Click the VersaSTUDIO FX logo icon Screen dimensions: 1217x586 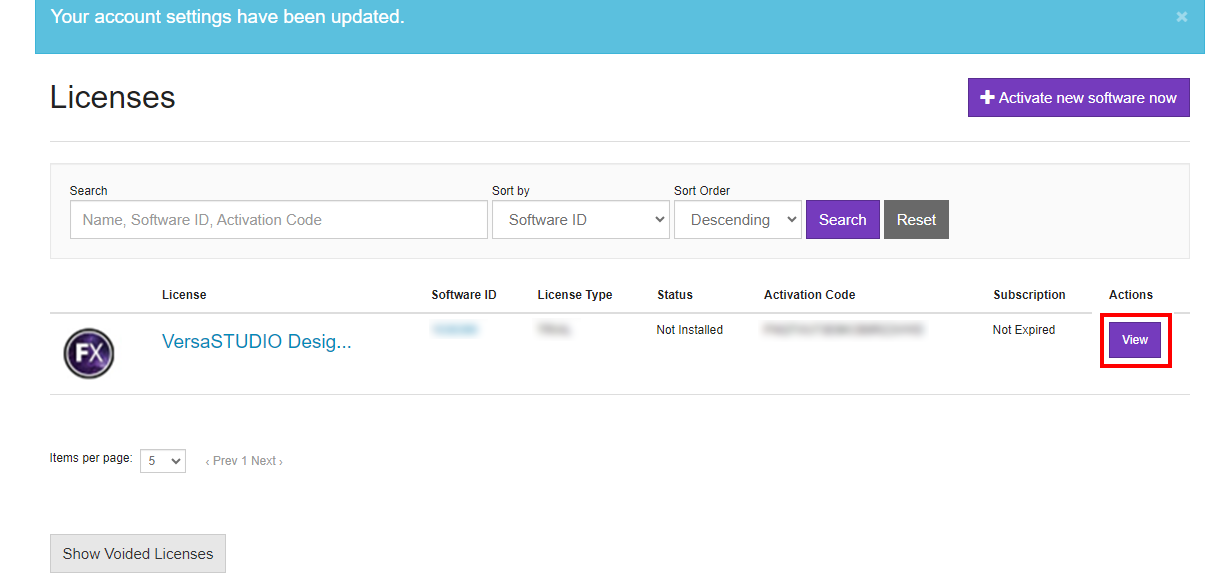(x=89, y=354)
